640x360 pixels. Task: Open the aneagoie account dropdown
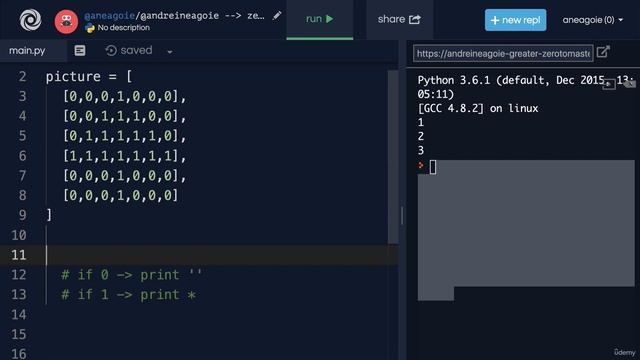[x=593, y=20]
